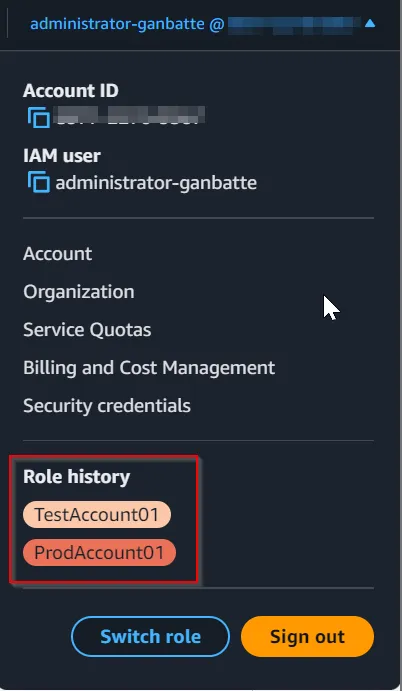Screen dimensions: 402x691
Task: Click the Role history heading
Action: [x=77, y=476]
